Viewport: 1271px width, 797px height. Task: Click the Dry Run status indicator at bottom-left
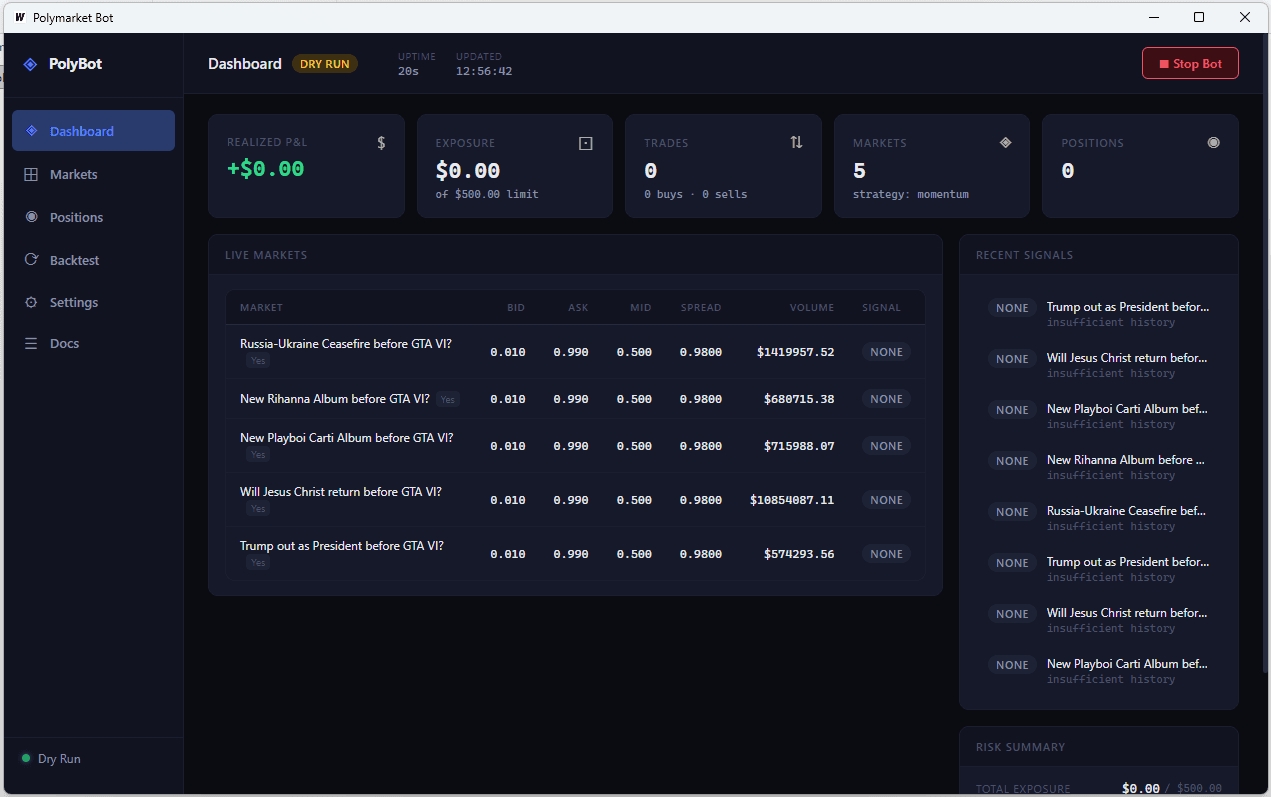[x=51, y=759]
